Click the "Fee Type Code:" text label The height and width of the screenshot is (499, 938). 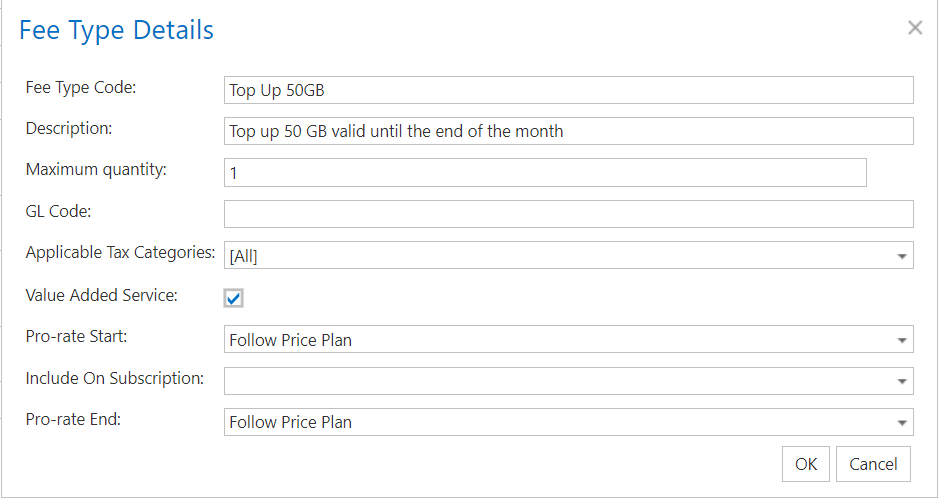[81, 87]
